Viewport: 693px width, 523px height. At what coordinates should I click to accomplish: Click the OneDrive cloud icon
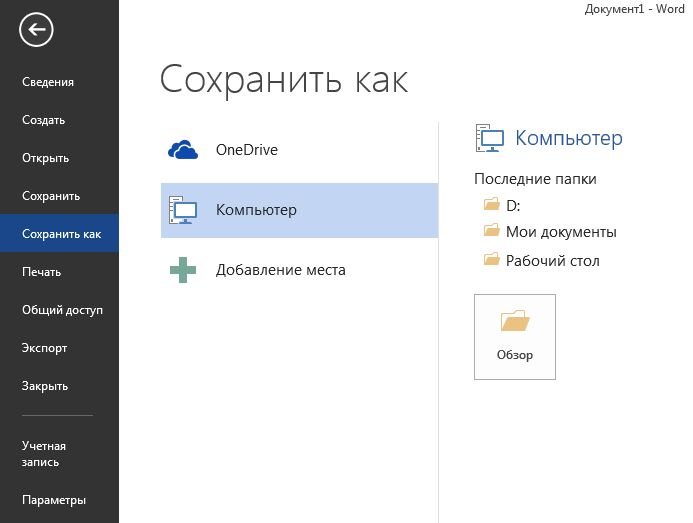click(x=184, y=151)
